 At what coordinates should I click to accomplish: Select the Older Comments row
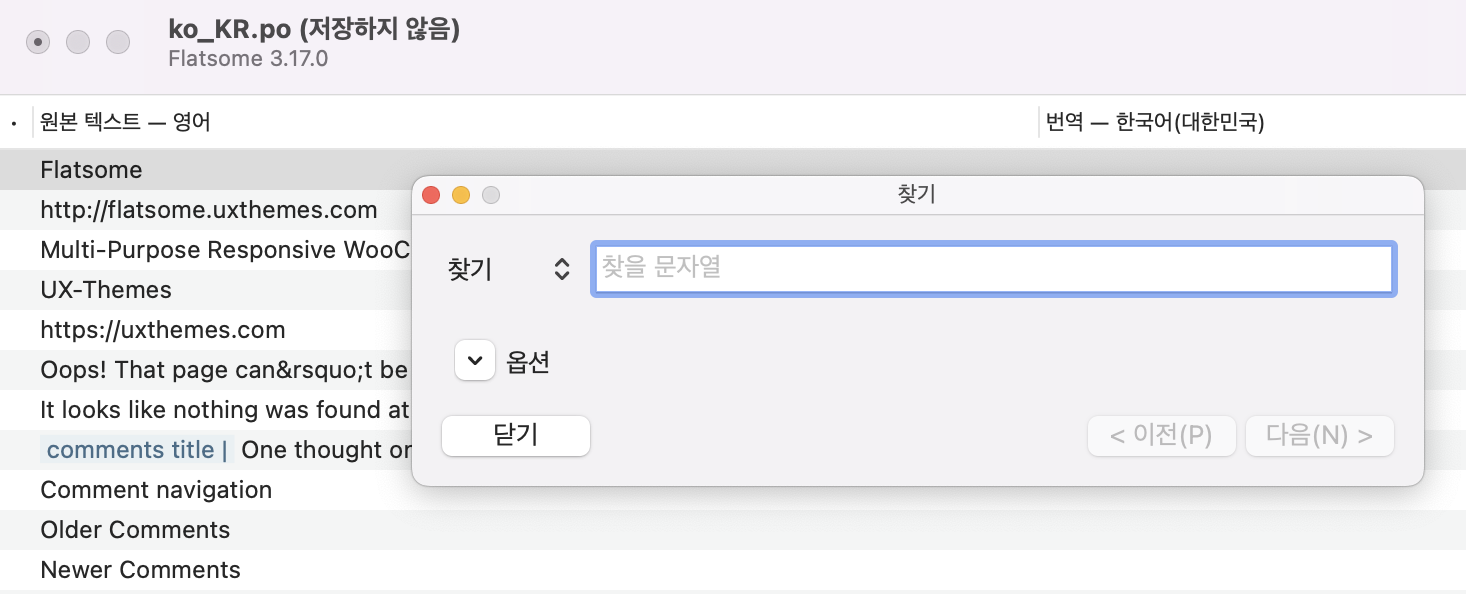pyautogui.click(x=135, y=530)
